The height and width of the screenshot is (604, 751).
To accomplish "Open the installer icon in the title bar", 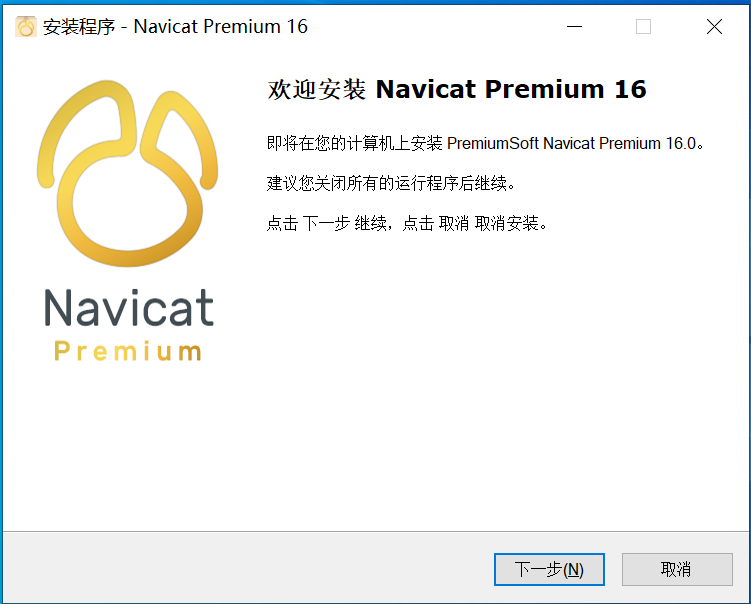I will click(x=26, y=26).
